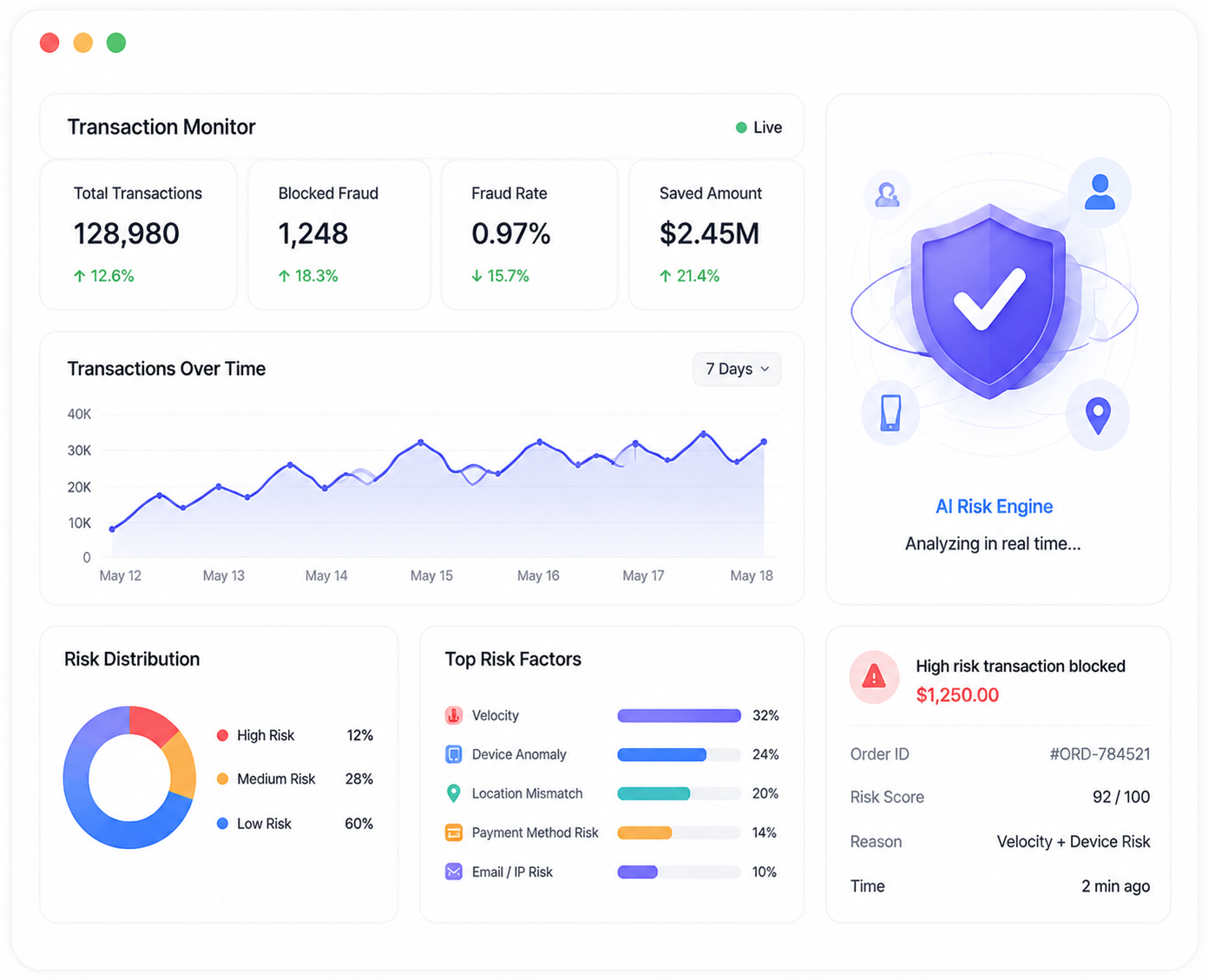The image size is (1209, 980).
Task: Click the user profile icon beside the shield
Action: pyautogui.click(x=1100, y=192)
